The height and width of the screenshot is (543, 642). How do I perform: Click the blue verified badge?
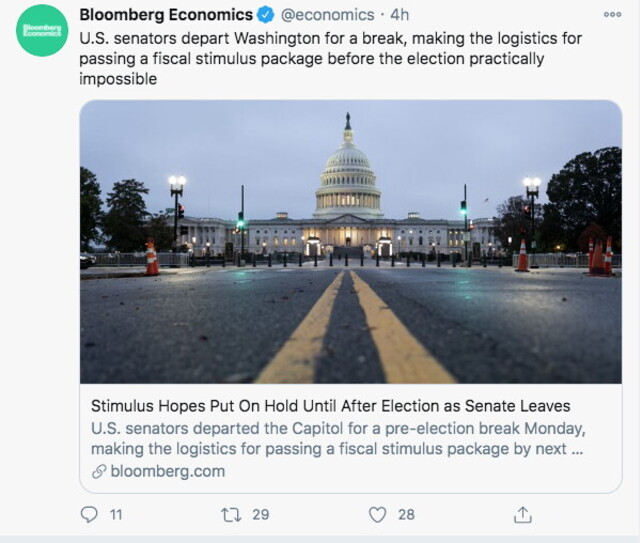[x=265, y=15]
